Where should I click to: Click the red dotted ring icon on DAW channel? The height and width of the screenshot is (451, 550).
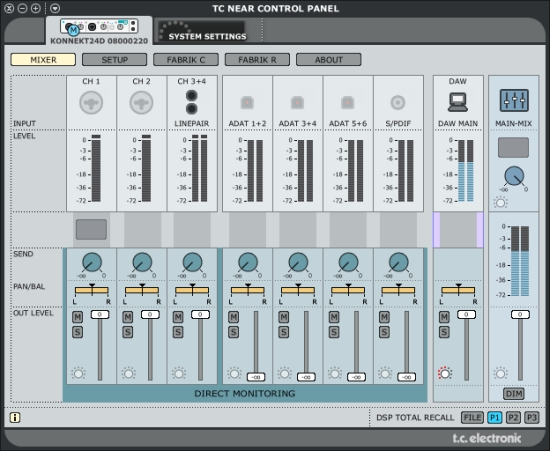tap(445, 373)
